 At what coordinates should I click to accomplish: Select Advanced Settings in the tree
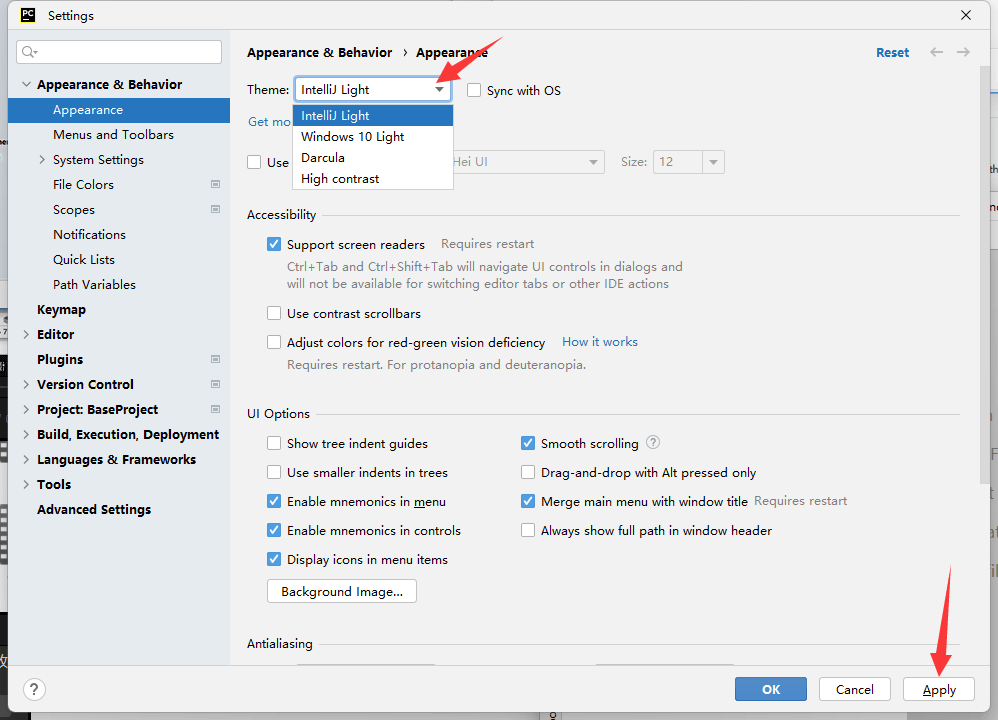coord(94,509)
